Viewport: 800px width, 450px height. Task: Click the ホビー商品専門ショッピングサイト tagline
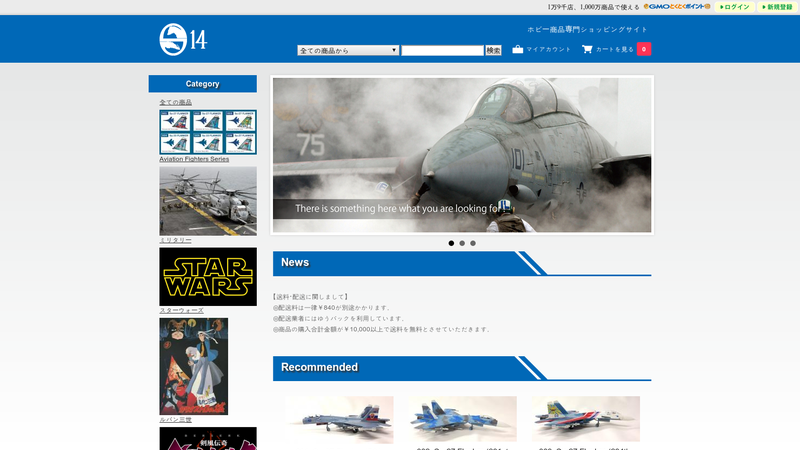pos(587,30)
